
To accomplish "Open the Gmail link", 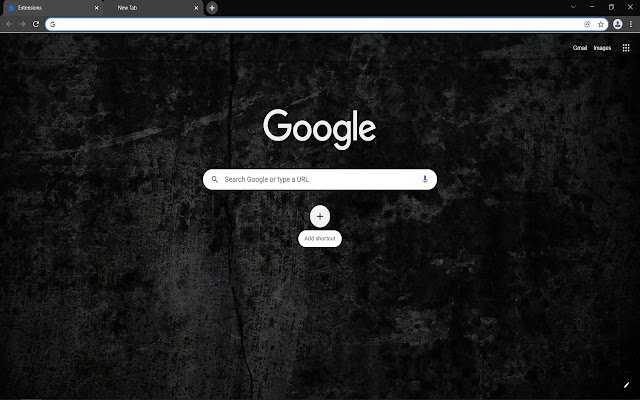I will pyautogui.click(x=580, y=48).
